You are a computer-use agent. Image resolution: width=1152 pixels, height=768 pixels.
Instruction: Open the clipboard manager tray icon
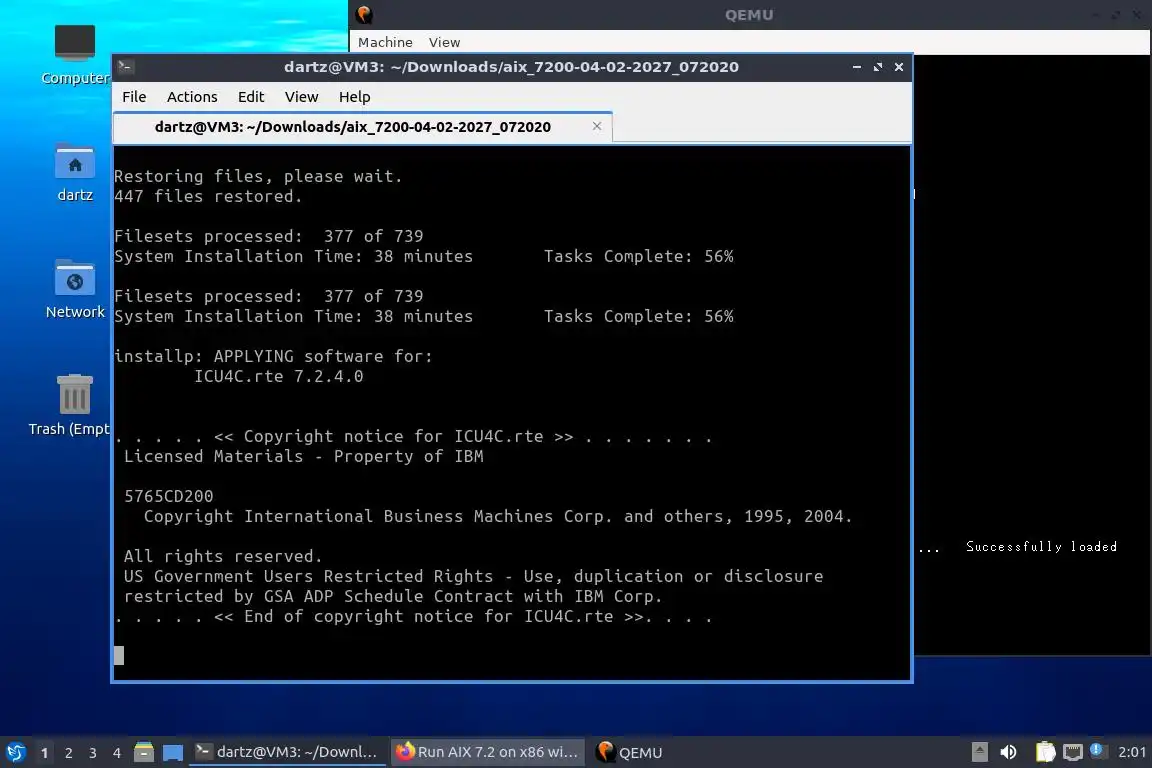(x=1045, y=752)
